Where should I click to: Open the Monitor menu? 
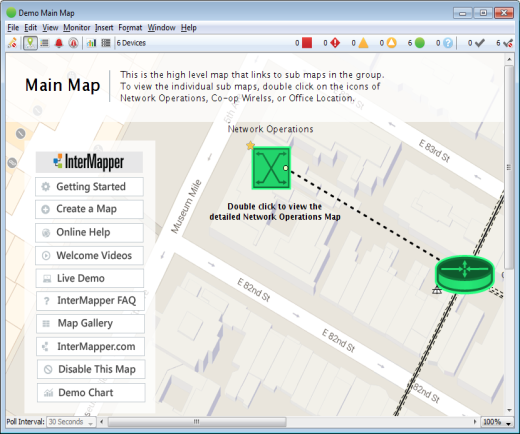coord(77,28)
